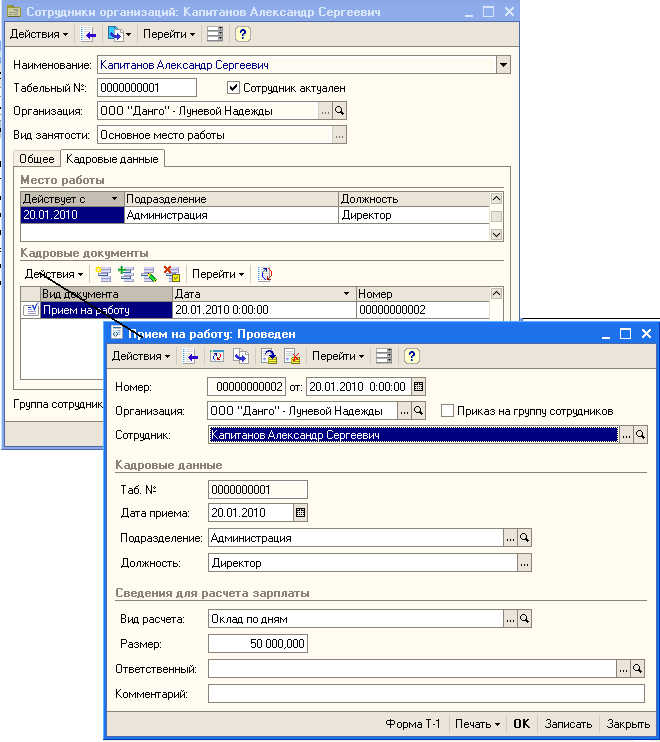
Task: Switch to the Общее tab
Action: (37, 159)
